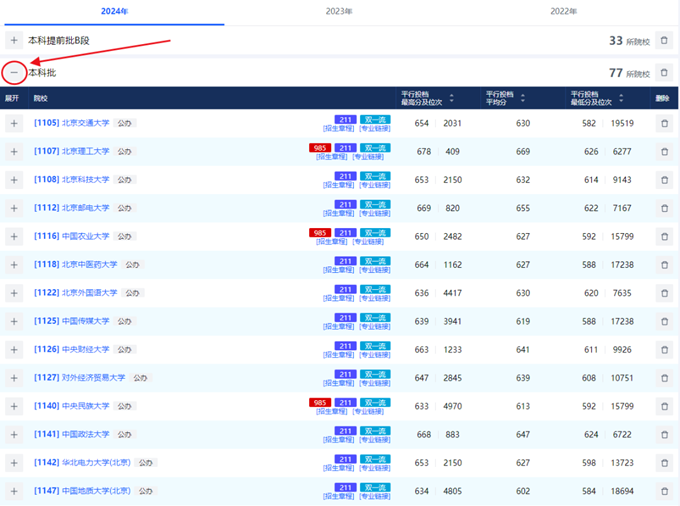This screenshot has height=506, width=680.
Task: Expand the [1108] 北京科技大学 row
Action: (14, 180)
